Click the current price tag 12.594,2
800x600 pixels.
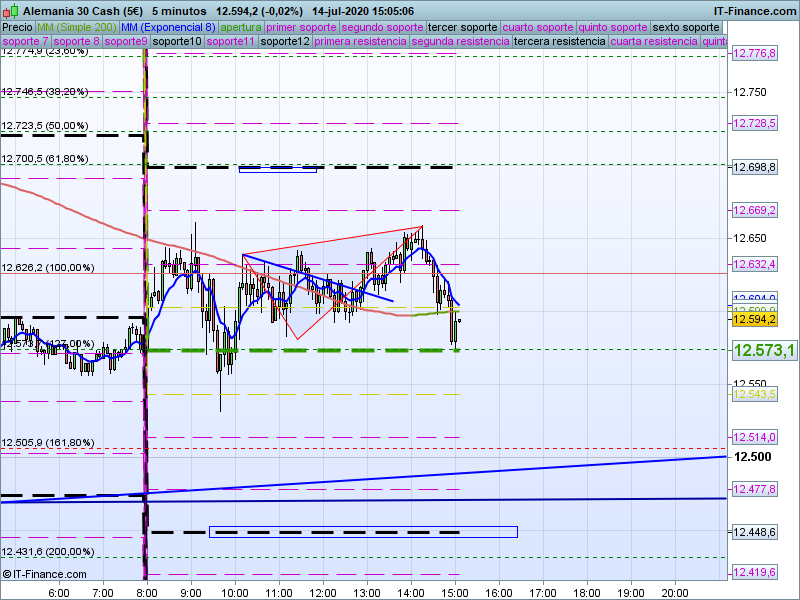point(755,319)
